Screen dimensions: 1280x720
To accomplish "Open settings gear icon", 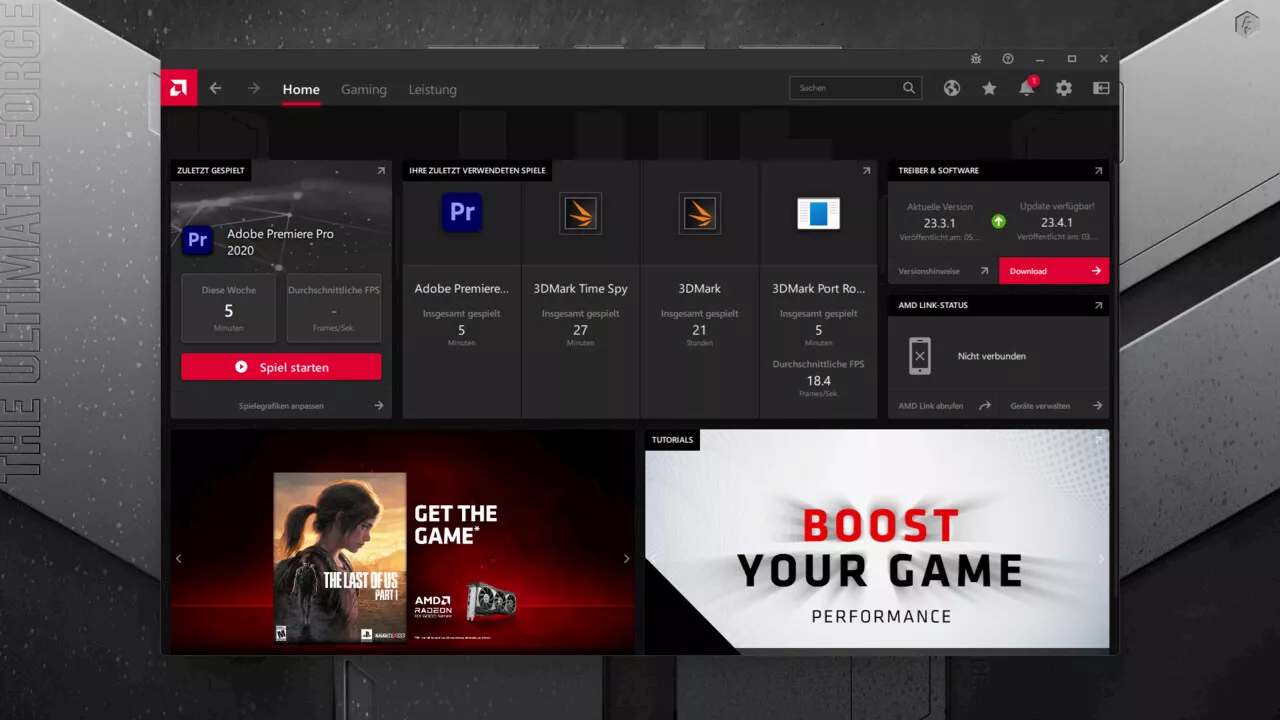I will (1064, 88).
